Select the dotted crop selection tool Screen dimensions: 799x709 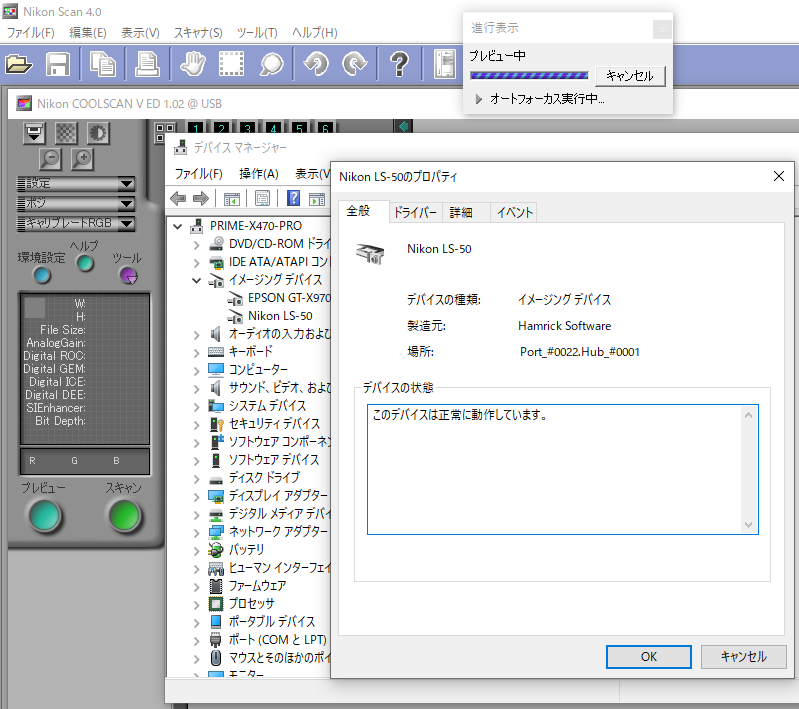[x=231, y=65]
